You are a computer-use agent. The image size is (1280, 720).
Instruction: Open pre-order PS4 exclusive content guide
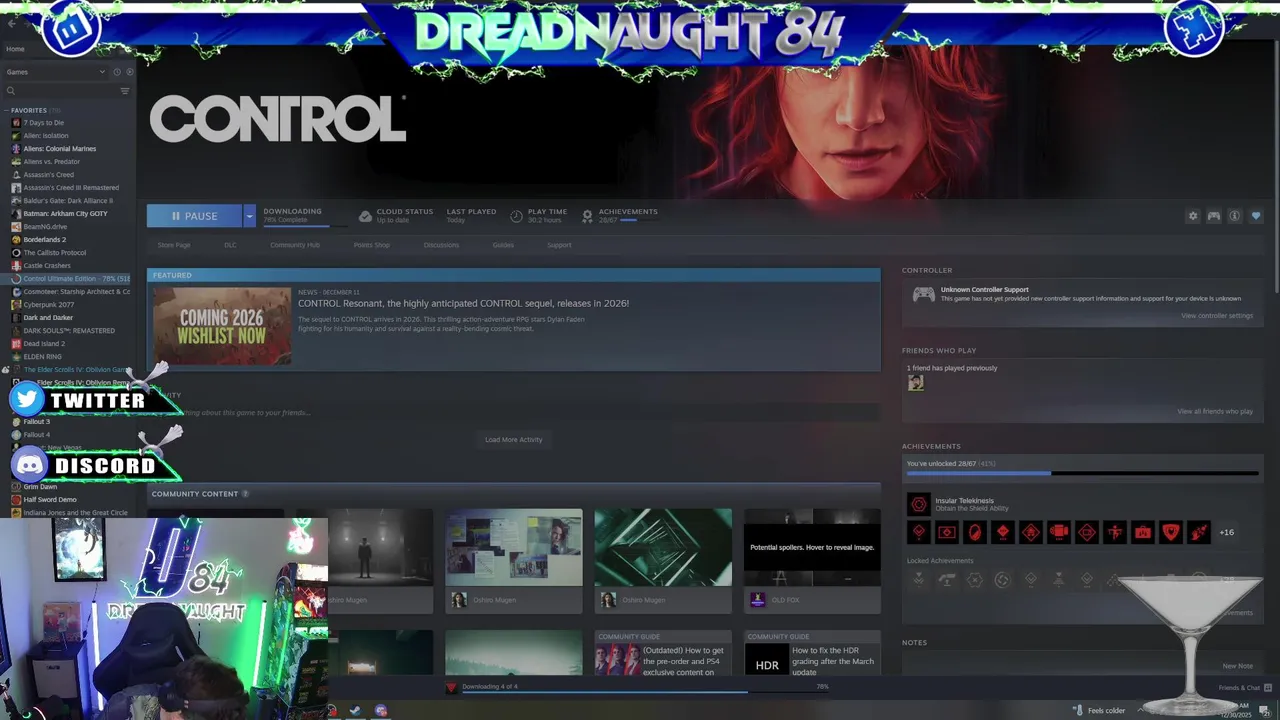pos(663,652)
